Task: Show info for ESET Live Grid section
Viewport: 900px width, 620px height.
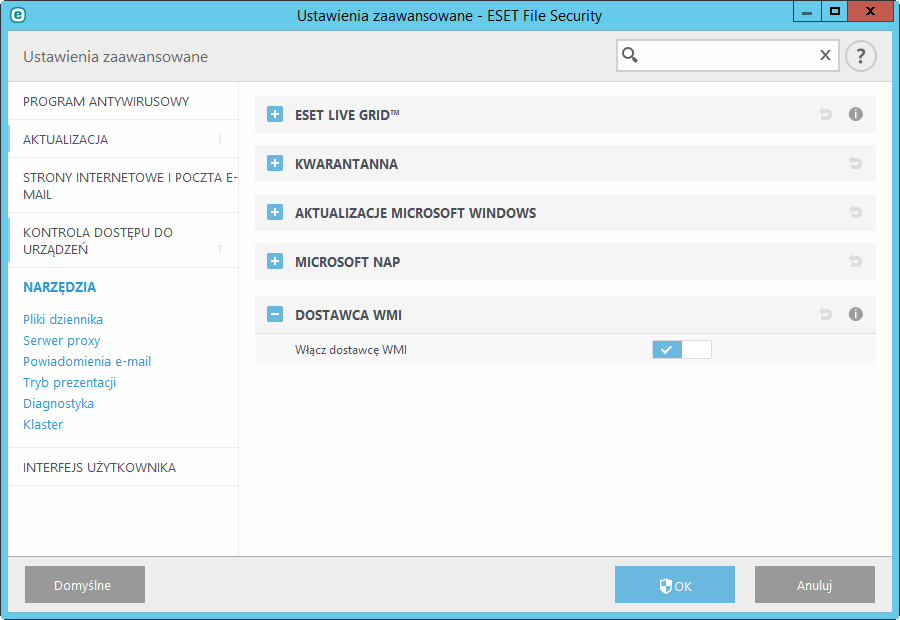Action: (x=855, y=114)
